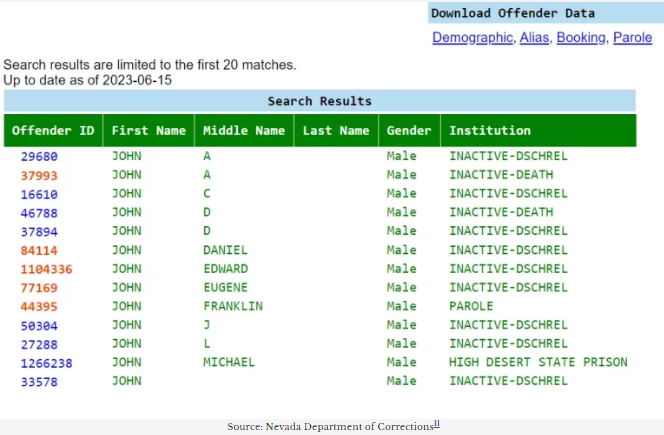Open offender ID 46788
This screenshot has height=435, width=664.
(x=37, y=213)
